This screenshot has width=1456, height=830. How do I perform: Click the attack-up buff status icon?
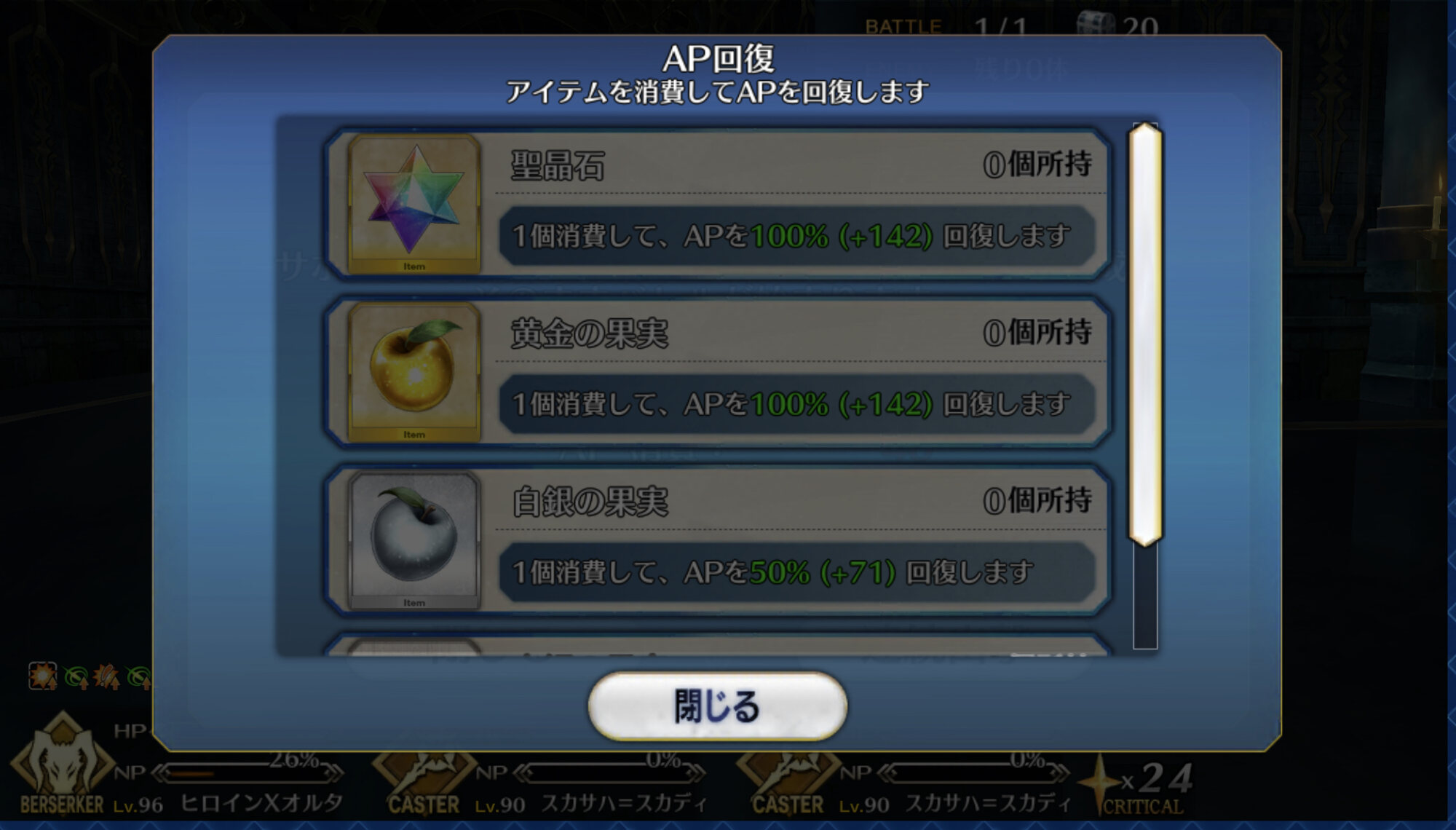pyautogui.click(x=42, y=676)
